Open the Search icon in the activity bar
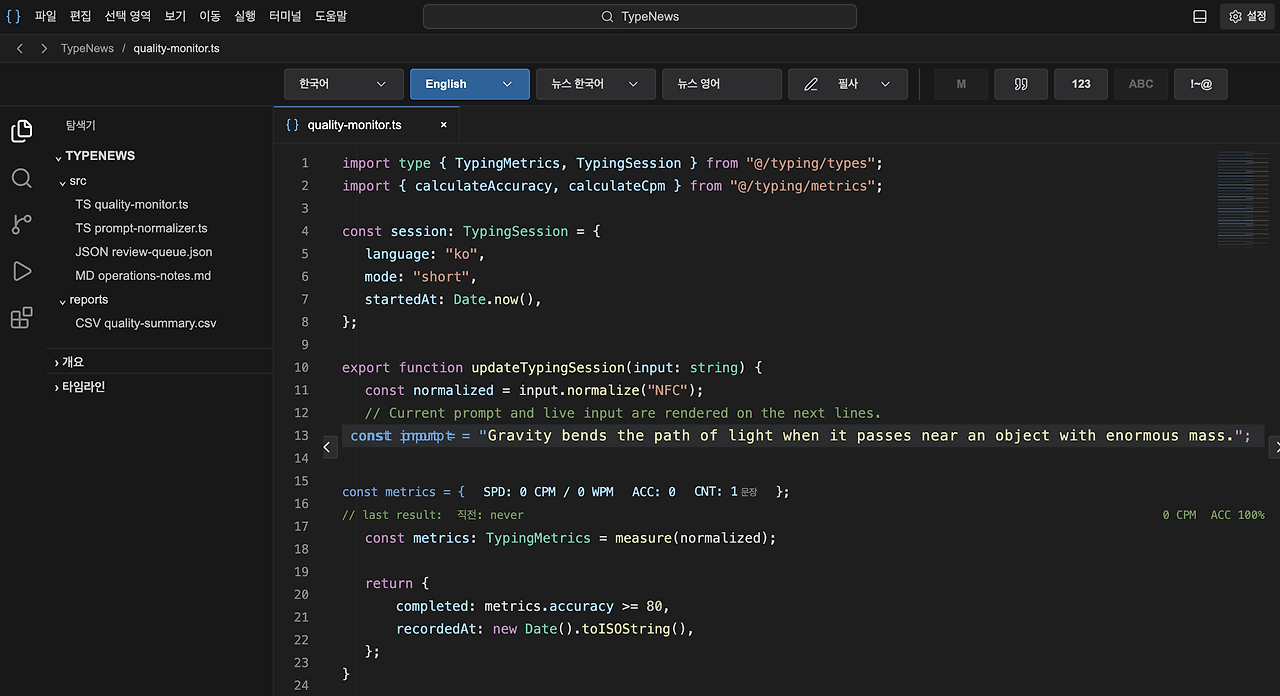1280x696 pixels. [x=21, y=178]
